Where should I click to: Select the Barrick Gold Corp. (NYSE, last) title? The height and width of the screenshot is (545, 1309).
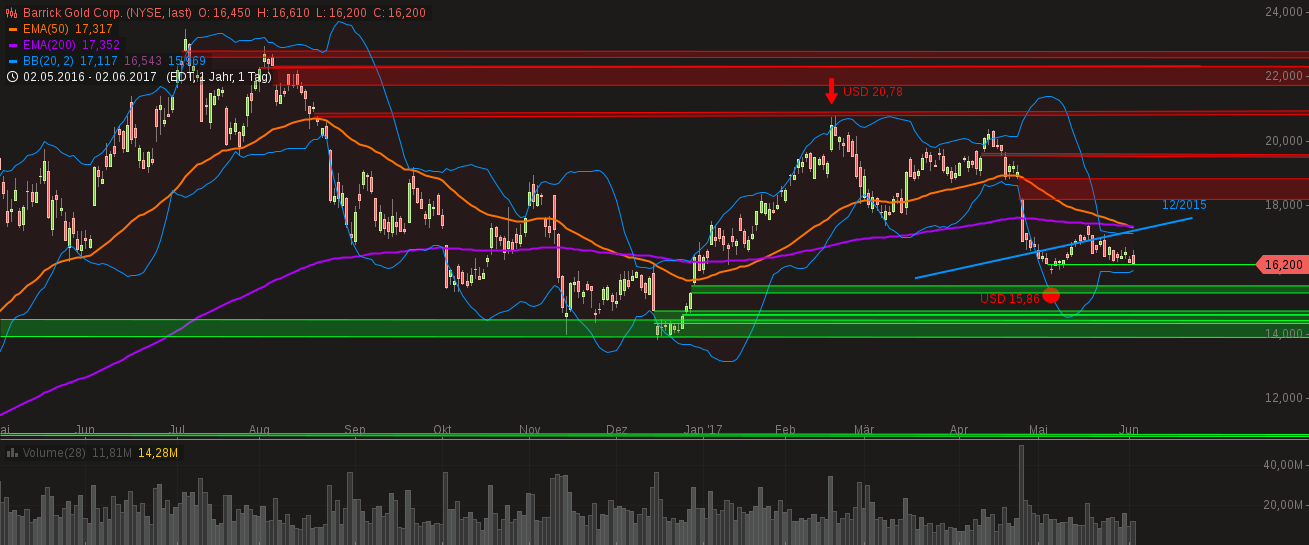[108, 13]
